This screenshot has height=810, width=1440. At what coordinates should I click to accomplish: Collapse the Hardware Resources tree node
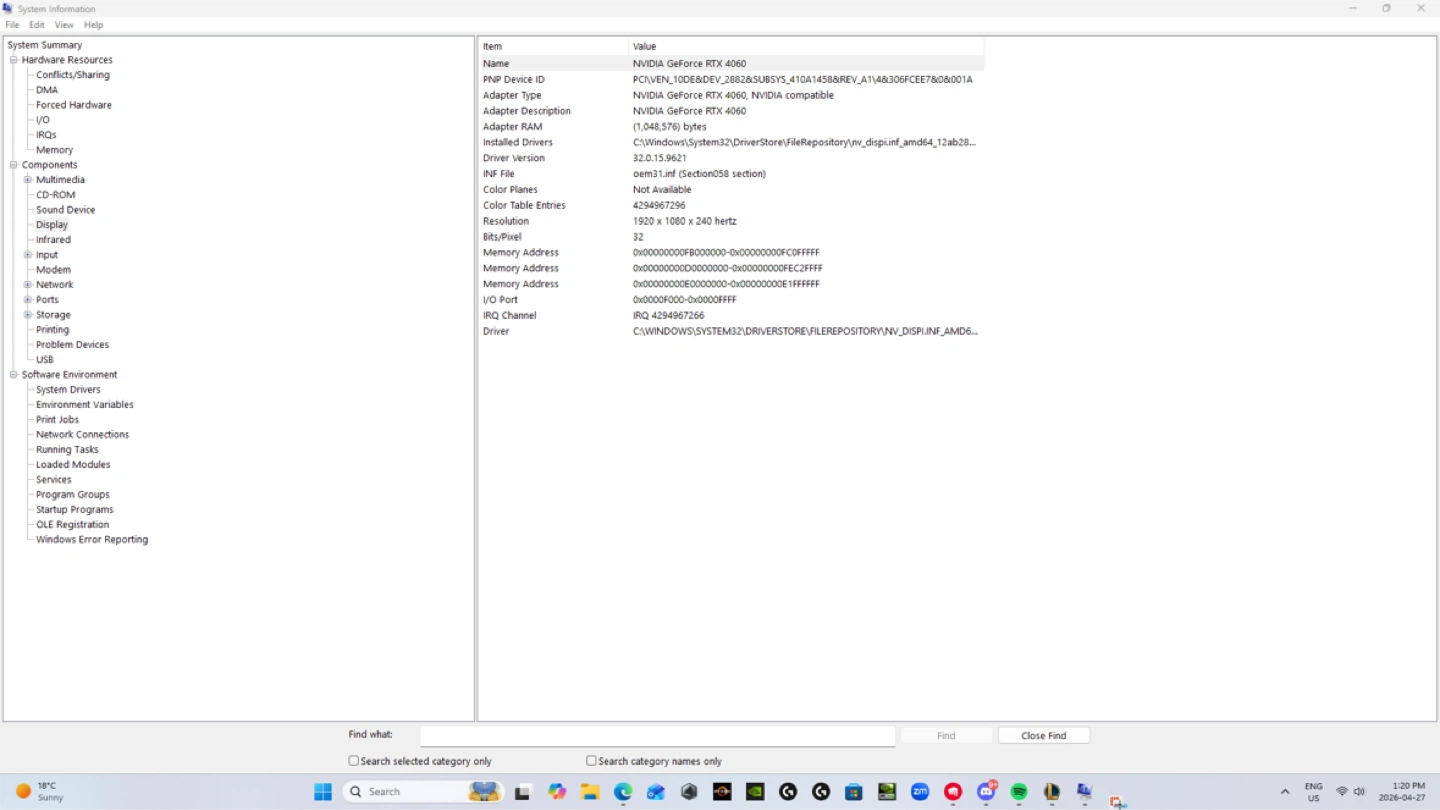click(x=14, y=60)
